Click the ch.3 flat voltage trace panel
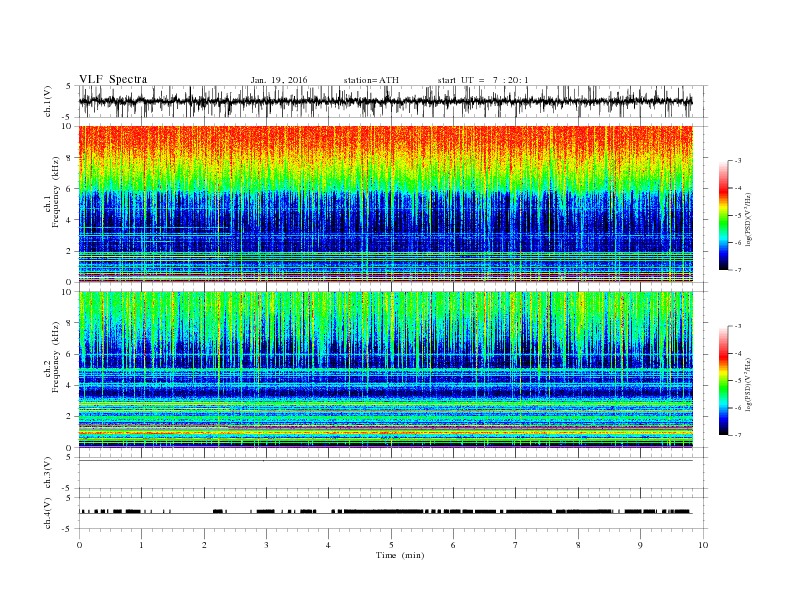Viewport: 792px width, 612px height. 393,473
